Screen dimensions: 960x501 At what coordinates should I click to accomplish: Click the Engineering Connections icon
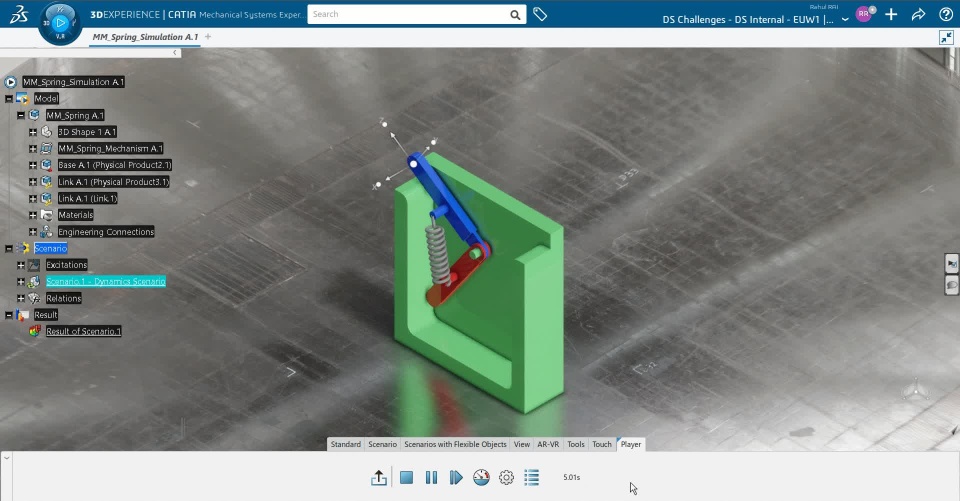pos(47,232)
